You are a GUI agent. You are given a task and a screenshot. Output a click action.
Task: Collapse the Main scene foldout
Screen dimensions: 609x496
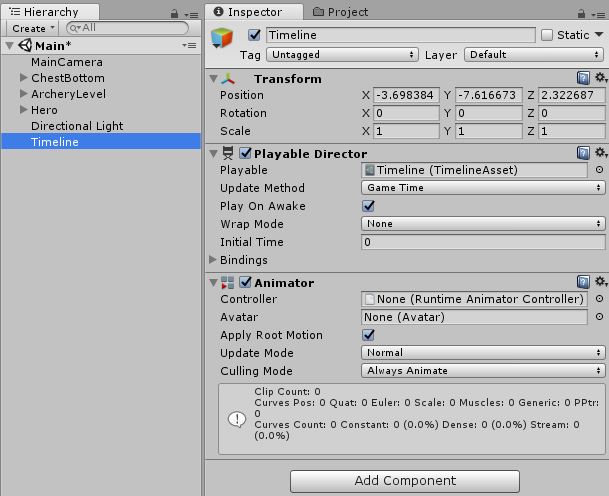[x=10, y=46]
